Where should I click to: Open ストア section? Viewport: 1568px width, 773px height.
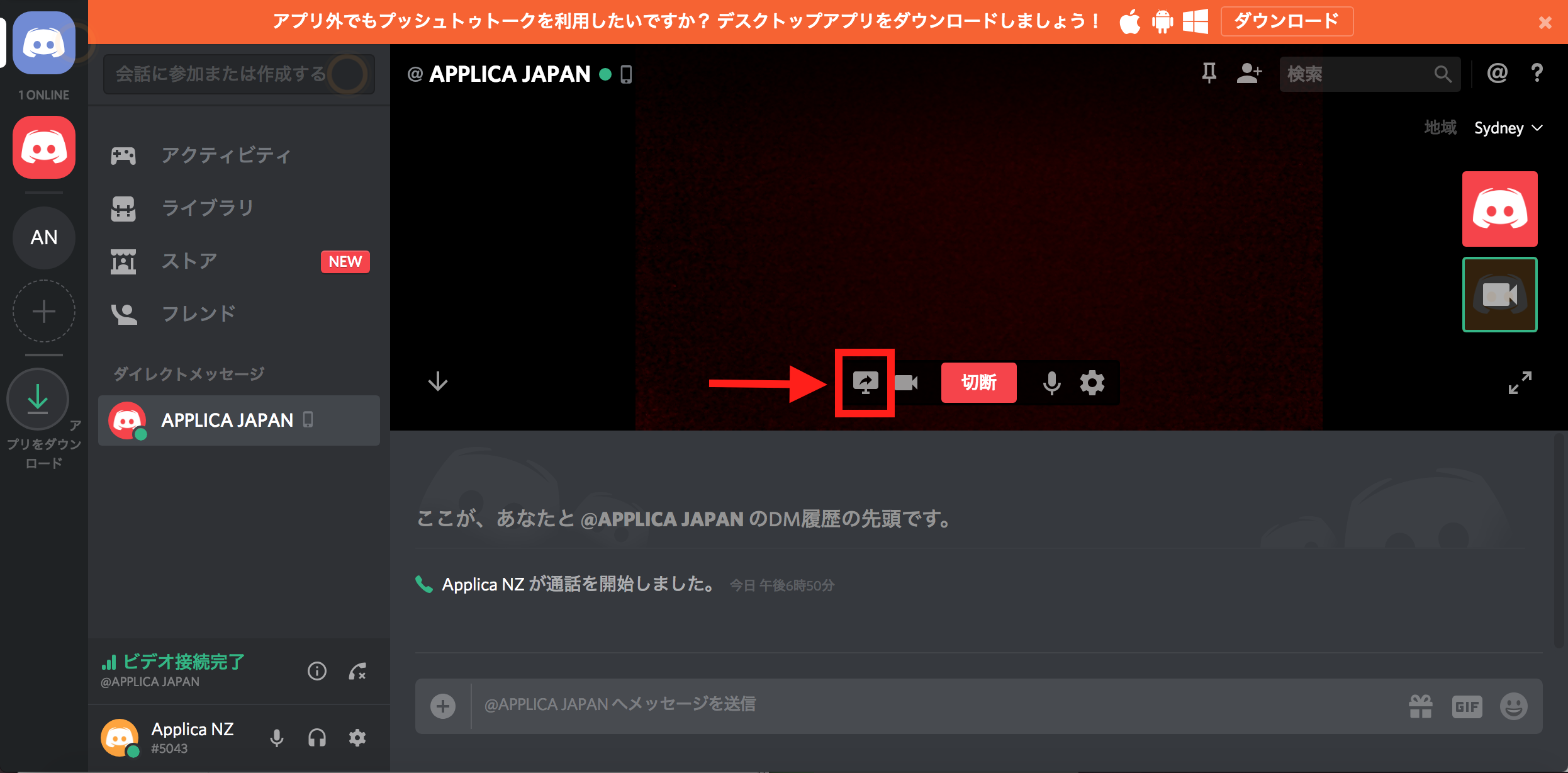pos(239,261)
